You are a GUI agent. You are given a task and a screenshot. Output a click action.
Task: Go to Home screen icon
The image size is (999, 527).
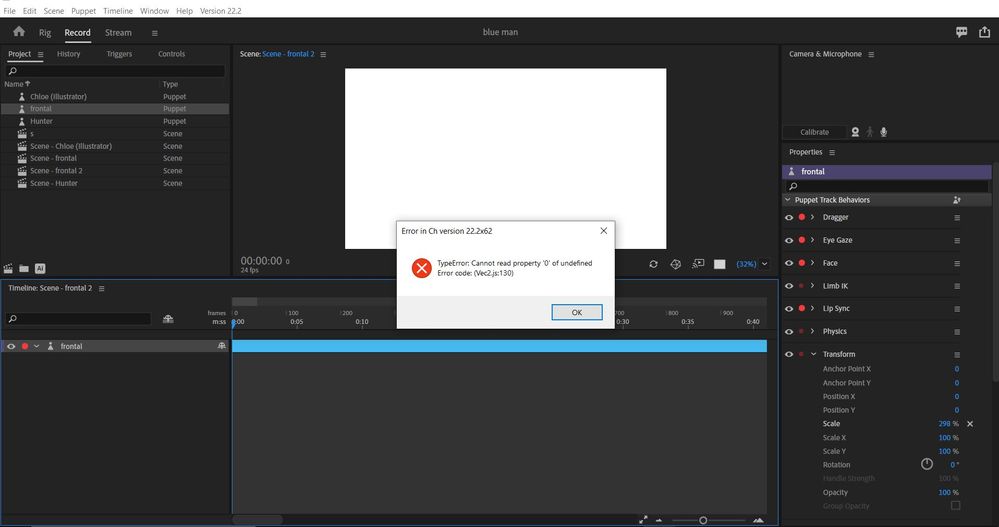(x=19, y=31)
